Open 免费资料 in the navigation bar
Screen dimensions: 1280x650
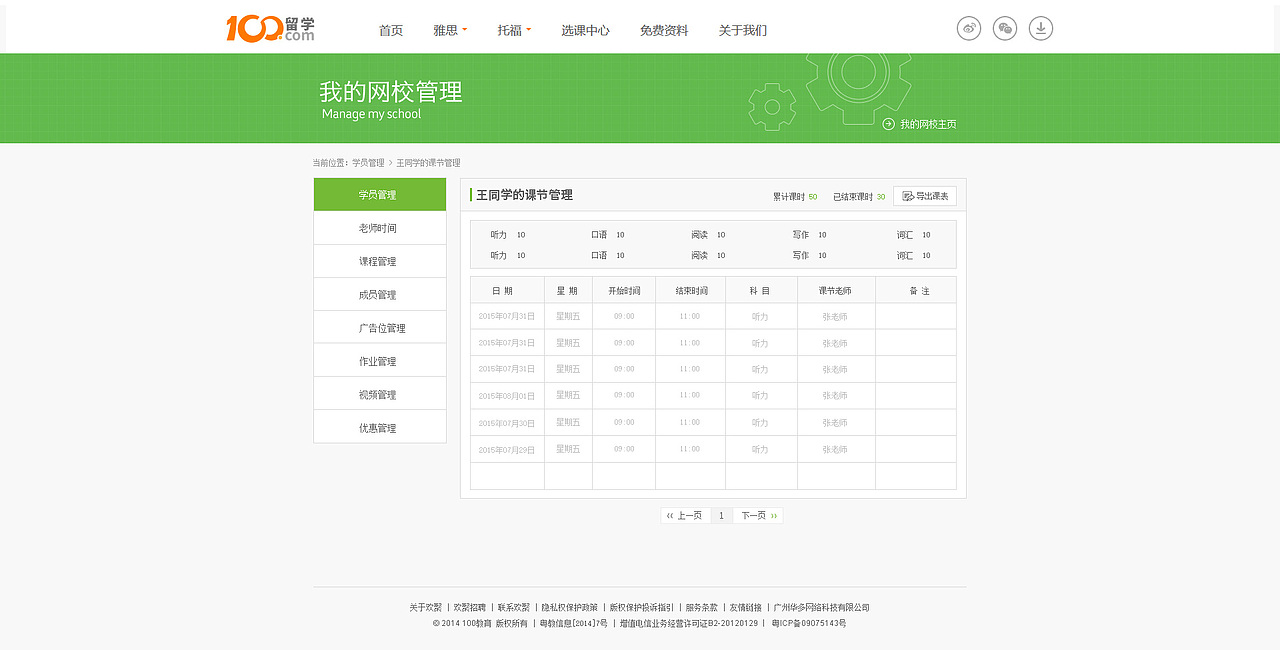point(664,30)
